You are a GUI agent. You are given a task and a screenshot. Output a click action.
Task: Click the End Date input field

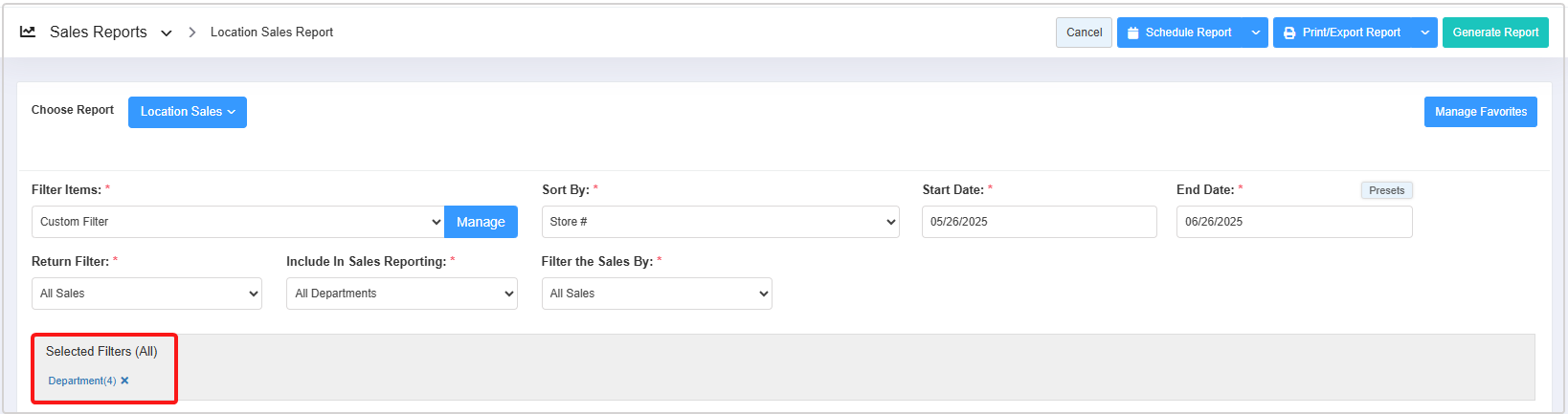point(1293,222)
